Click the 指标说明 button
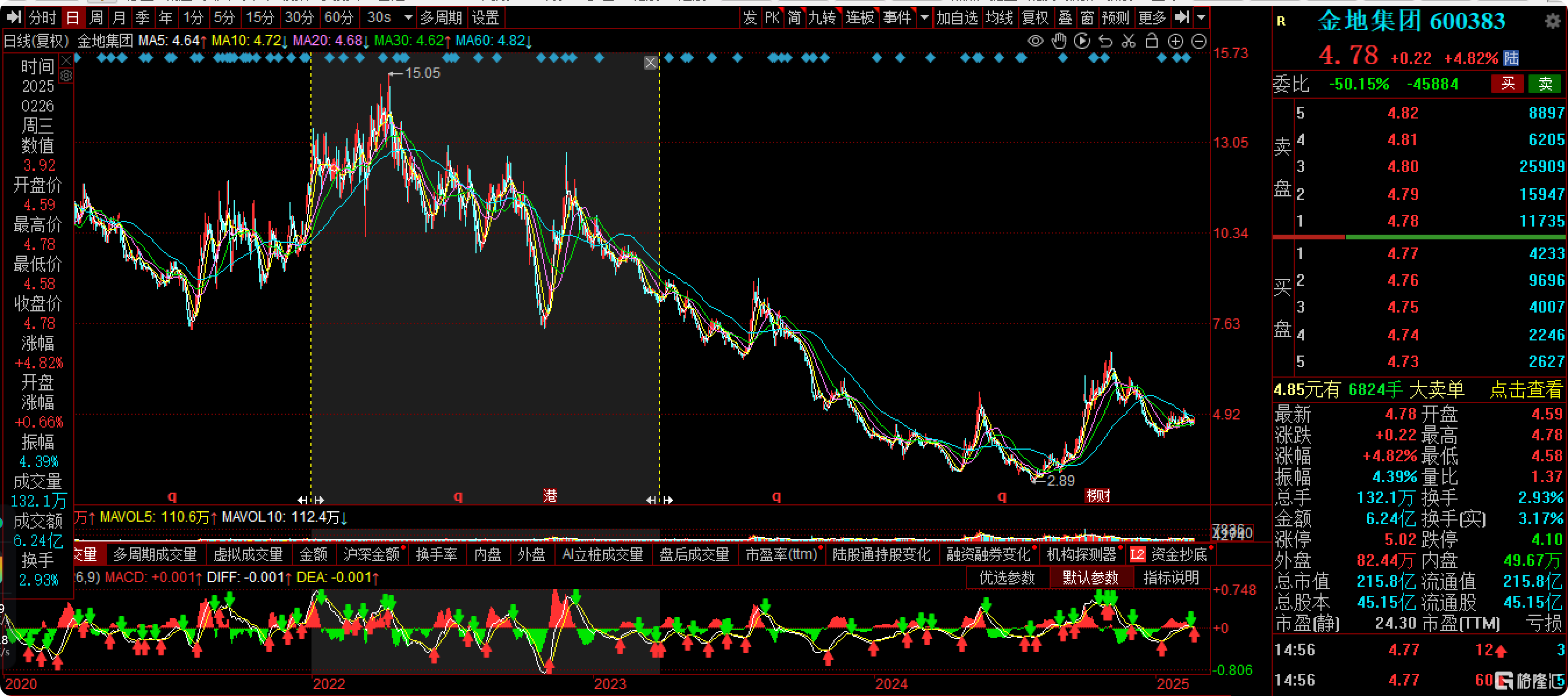The image size is (1568, 696). coord(1171,577)
